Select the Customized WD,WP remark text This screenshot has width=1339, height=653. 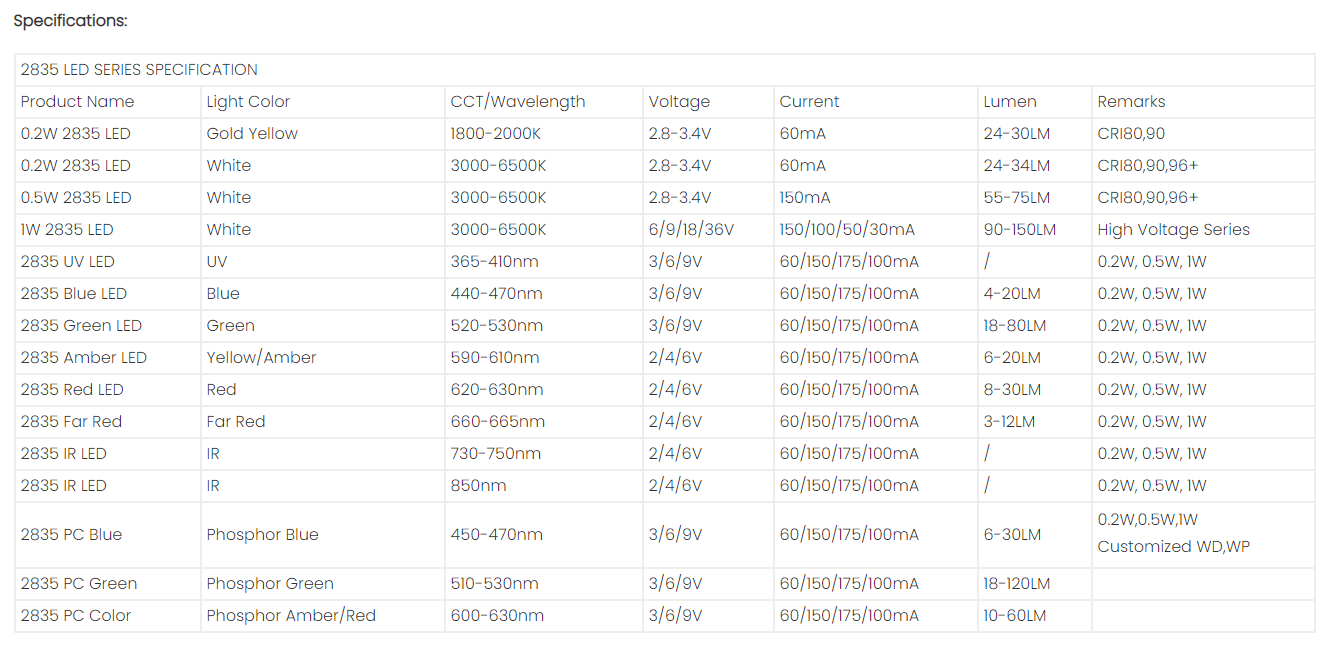(1174, 547)
